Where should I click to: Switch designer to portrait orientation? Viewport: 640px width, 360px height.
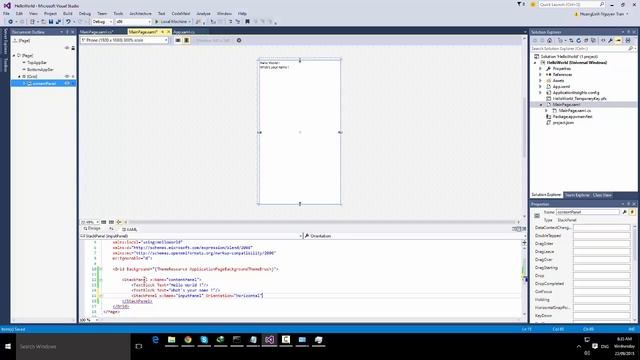187,40
